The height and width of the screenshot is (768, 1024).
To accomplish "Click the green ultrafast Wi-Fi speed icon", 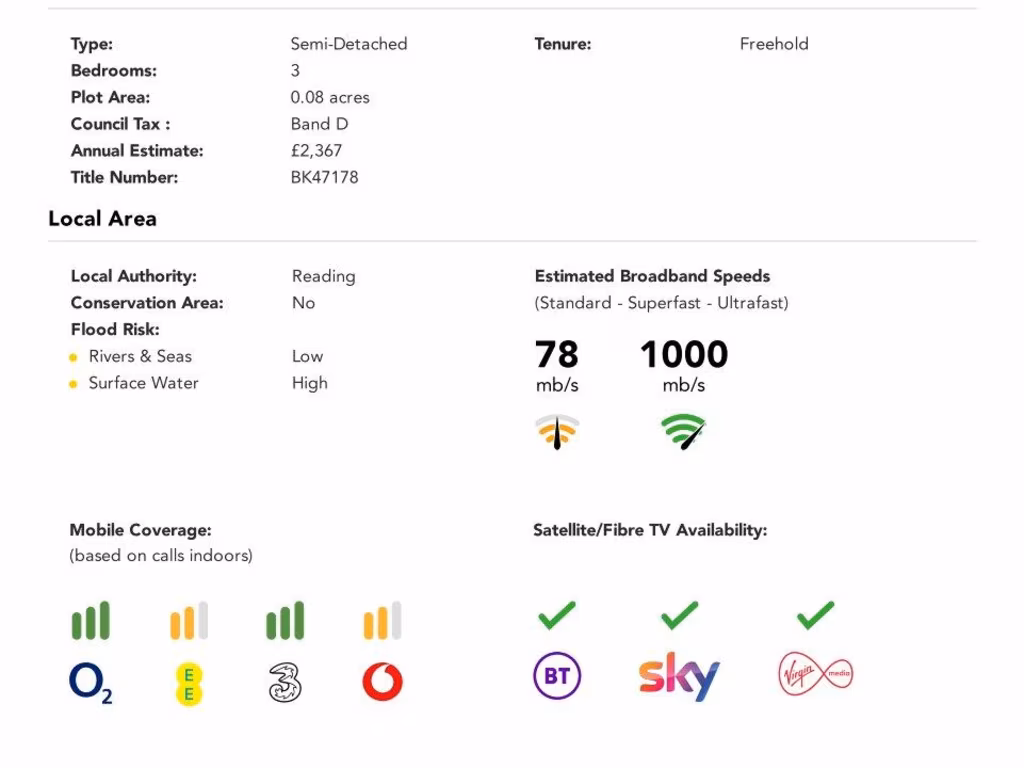I will point(684,431).
